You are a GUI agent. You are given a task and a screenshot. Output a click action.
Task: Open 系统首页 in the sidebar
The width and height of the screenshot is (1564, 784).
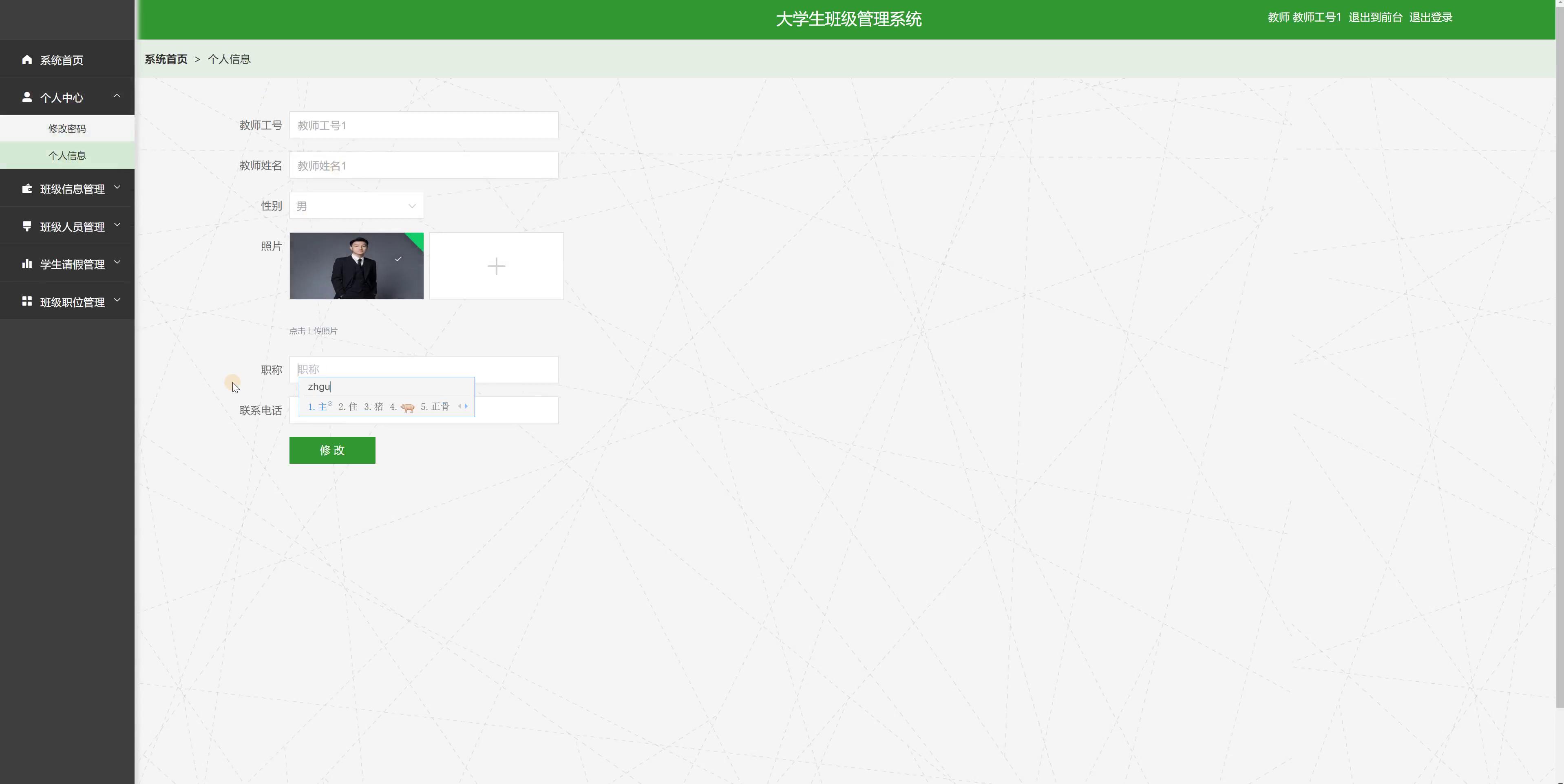point(67,59)
